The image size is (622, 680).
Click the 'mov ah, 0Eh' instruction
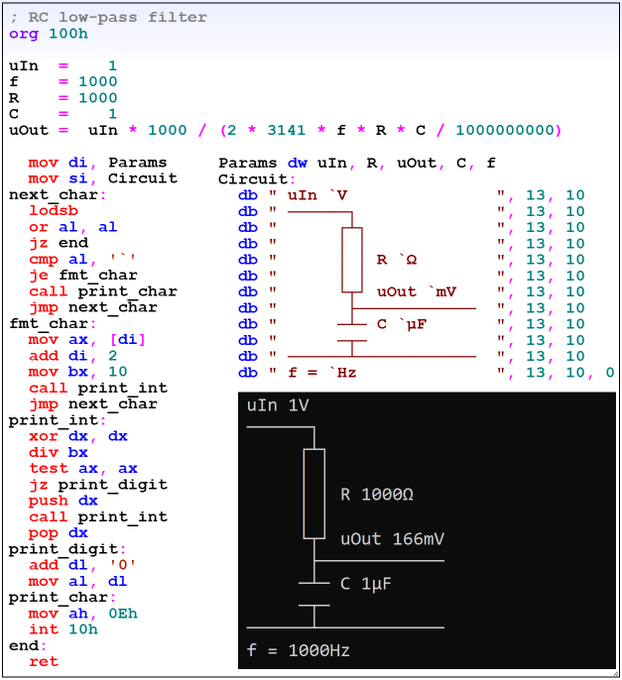(83, 614)
